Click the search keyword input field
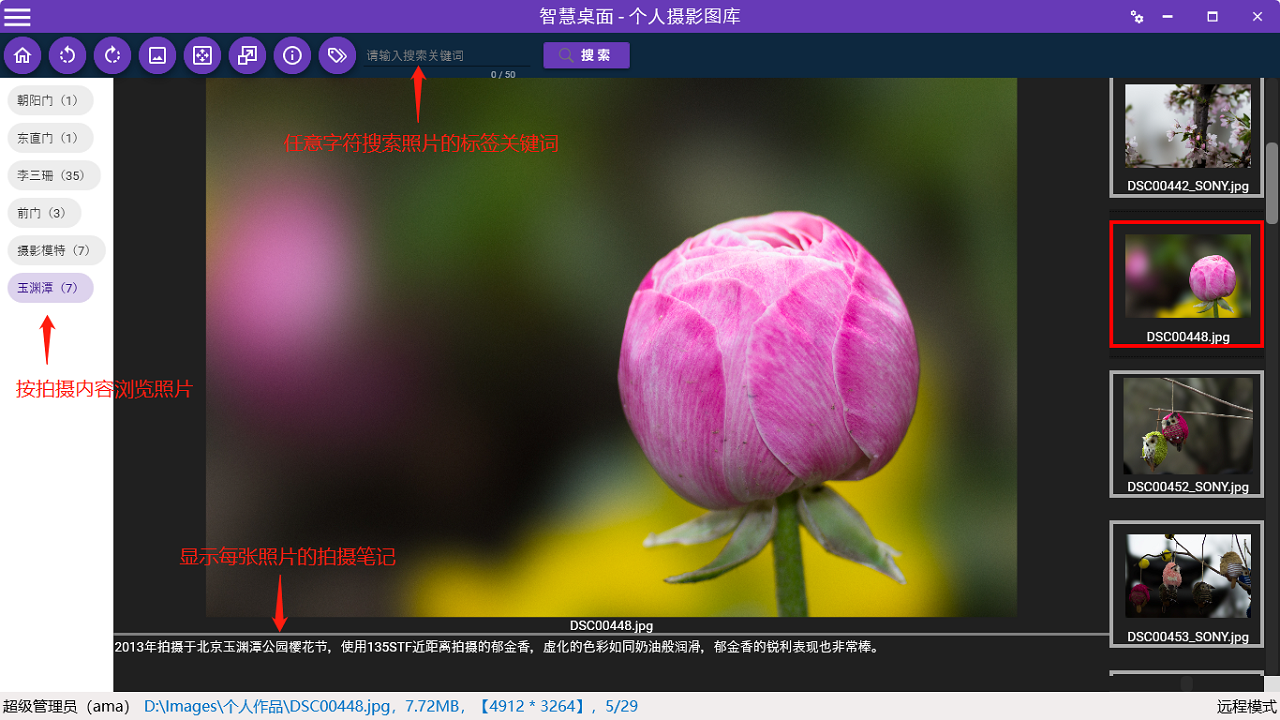1280x720 pixels. pyautogui.click(x=445, y=55)
